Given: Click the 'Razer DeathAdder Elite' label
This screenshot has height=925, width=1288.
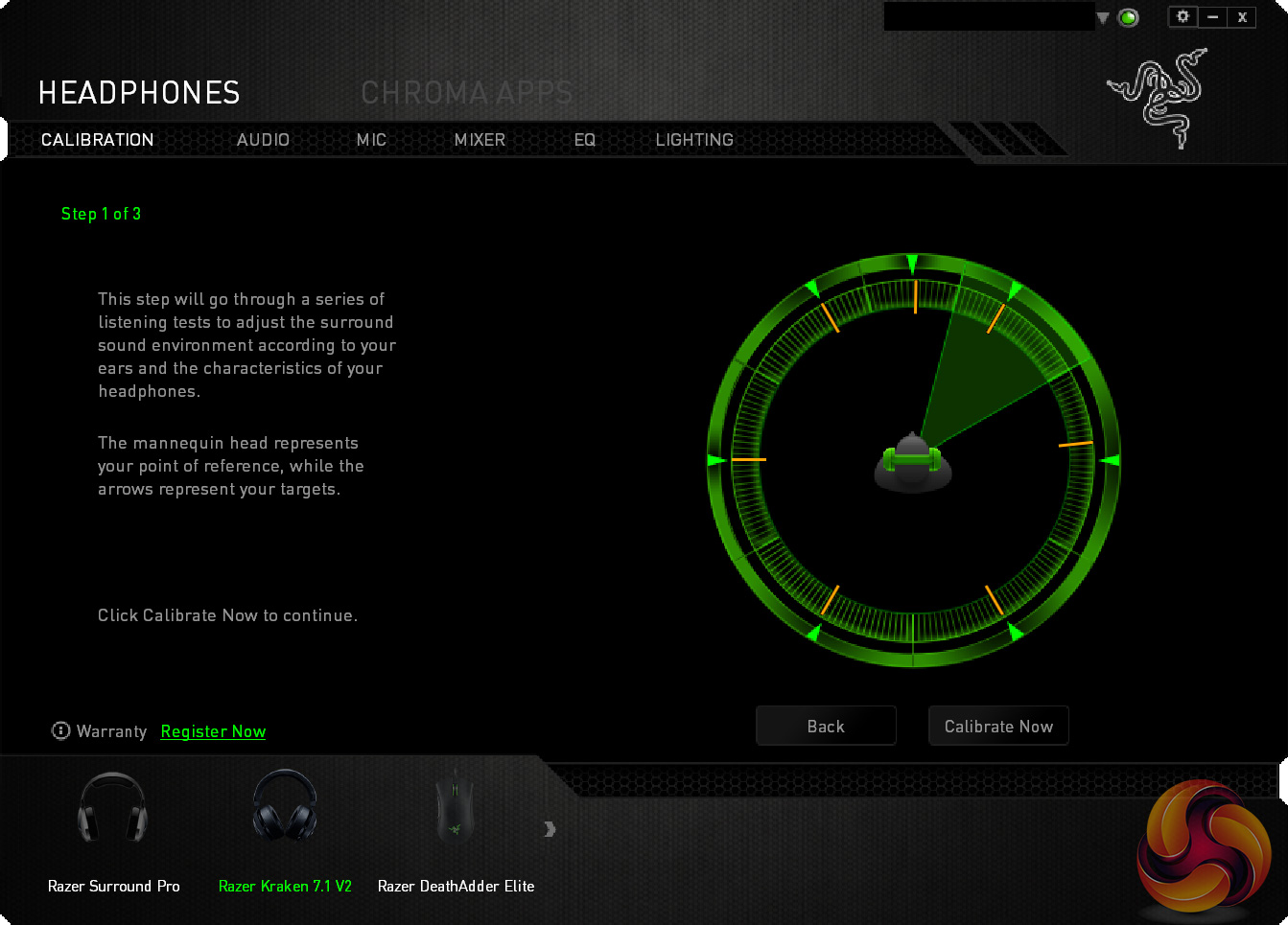Looking at the screenshot, I should tap(457, 886).
